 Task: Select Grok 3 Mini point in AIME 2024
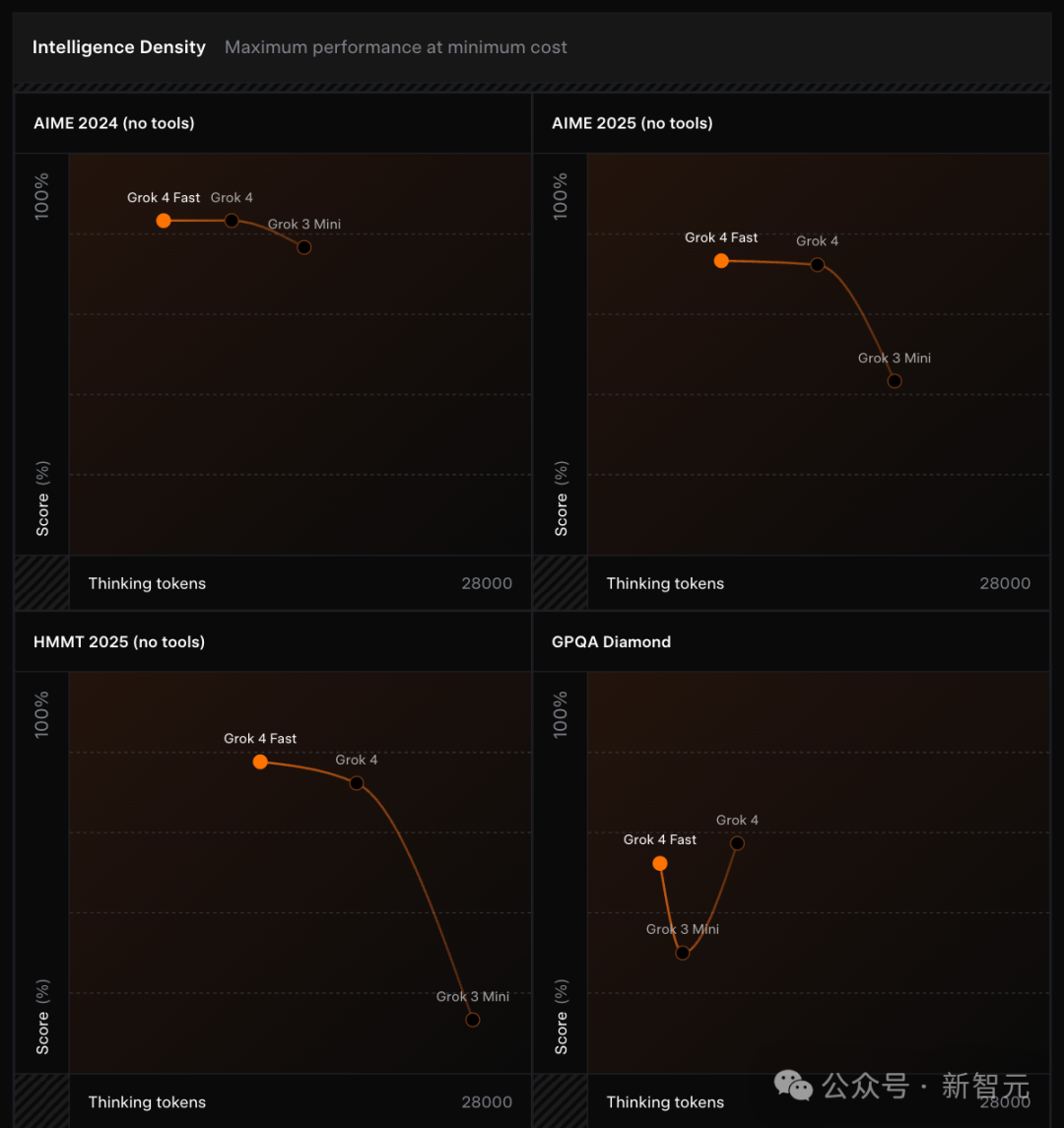pos(304,247)
